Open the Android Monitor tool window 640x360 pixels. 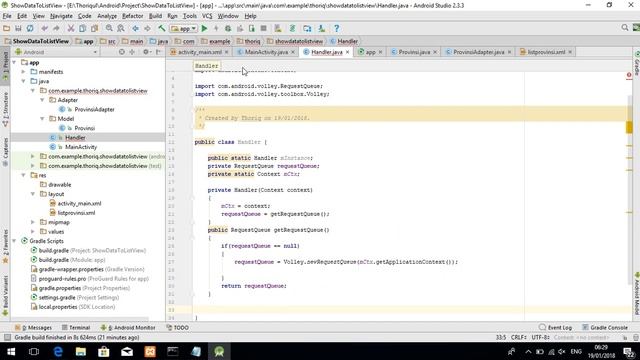128,327
